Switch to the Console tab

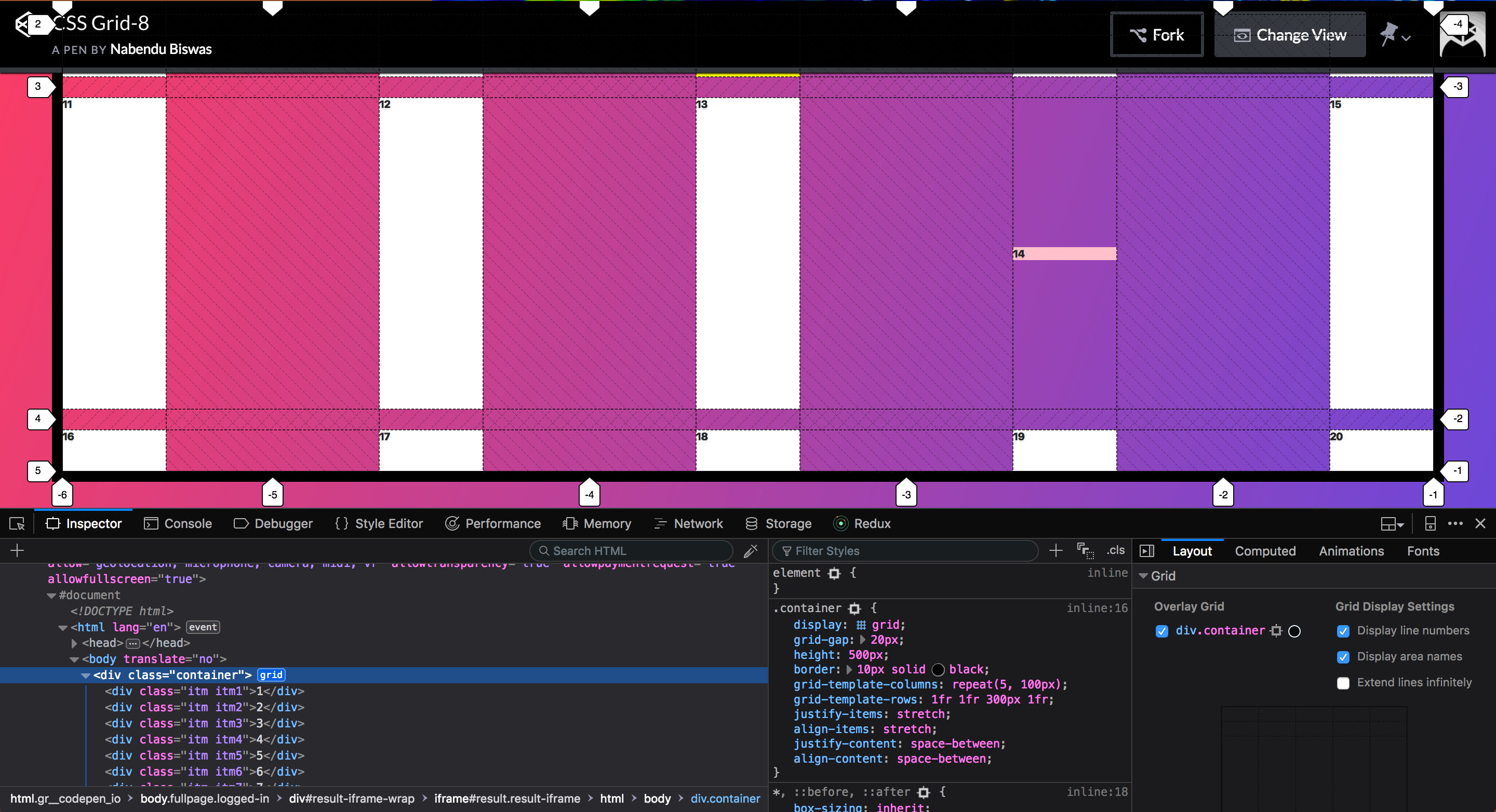178,523
